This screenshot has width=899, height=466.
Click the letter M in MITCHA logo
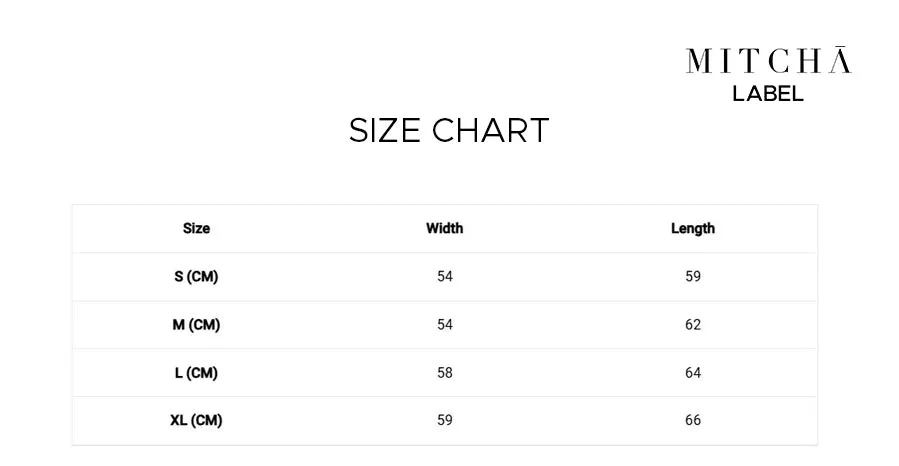point(699,61)
